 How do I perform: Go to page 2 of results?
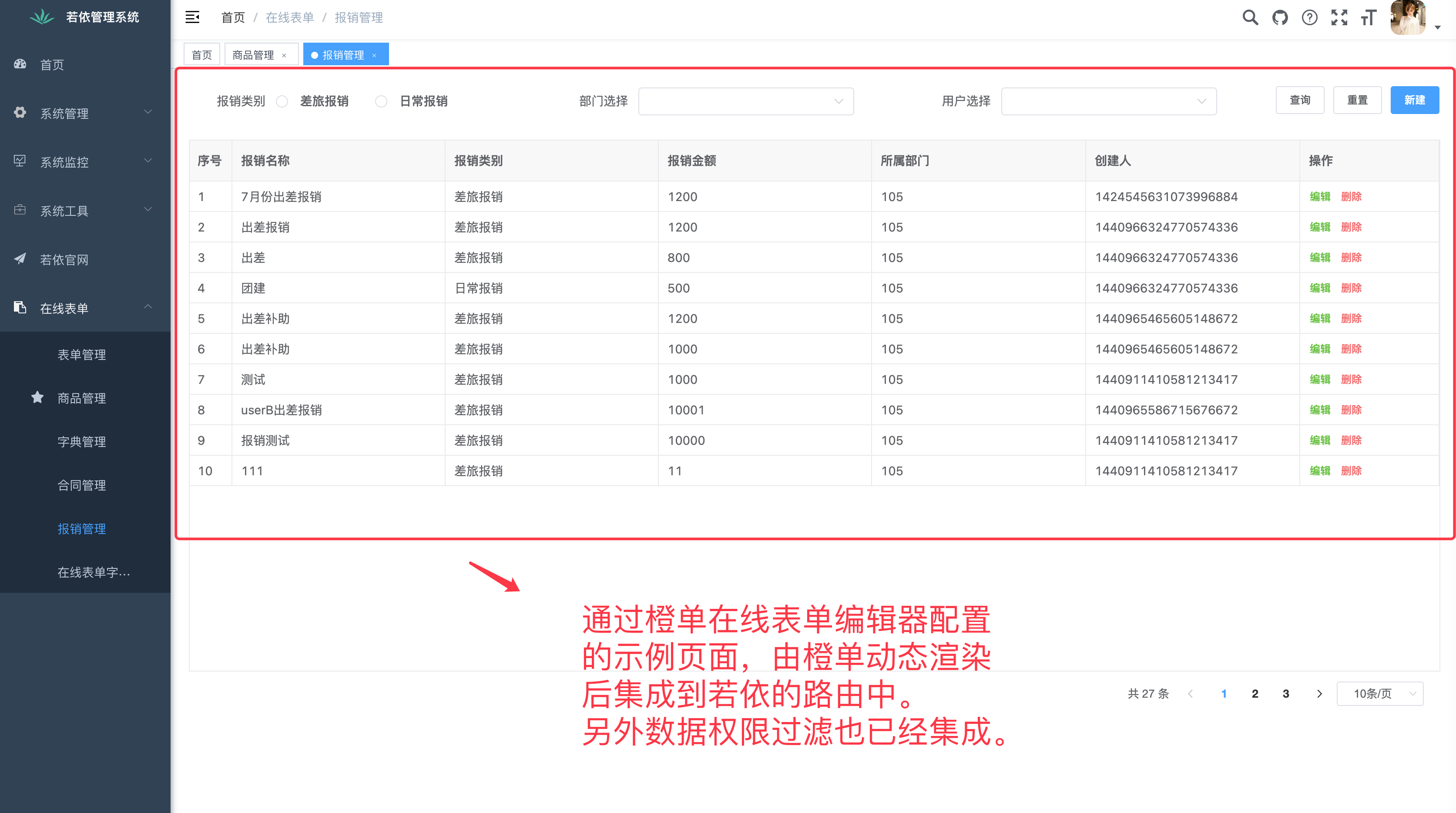pyautogui.click(x=1255, y=694)
